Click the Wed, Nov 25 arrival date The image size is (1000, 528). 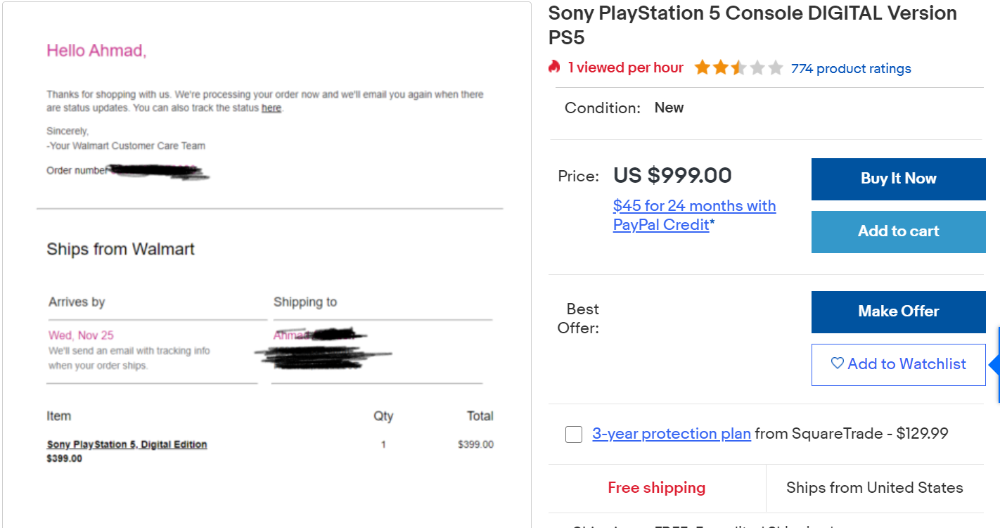(81, 335)
